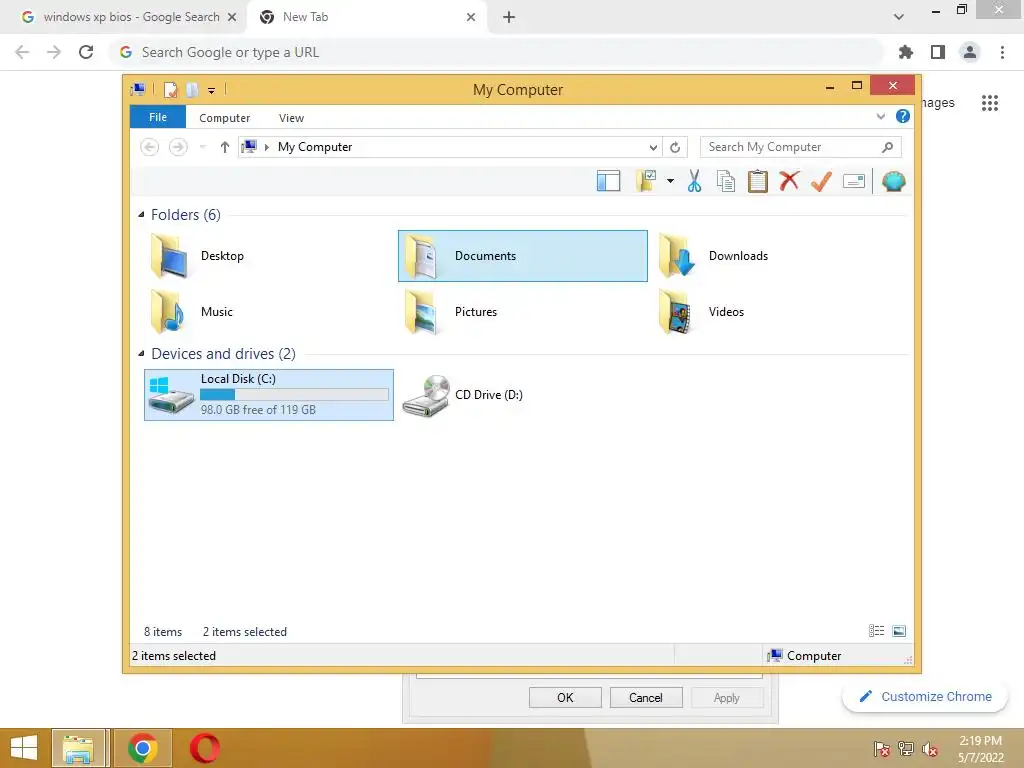Open the Chrome profile avatar
This screenshot has height=768, width=1024.
970,52
